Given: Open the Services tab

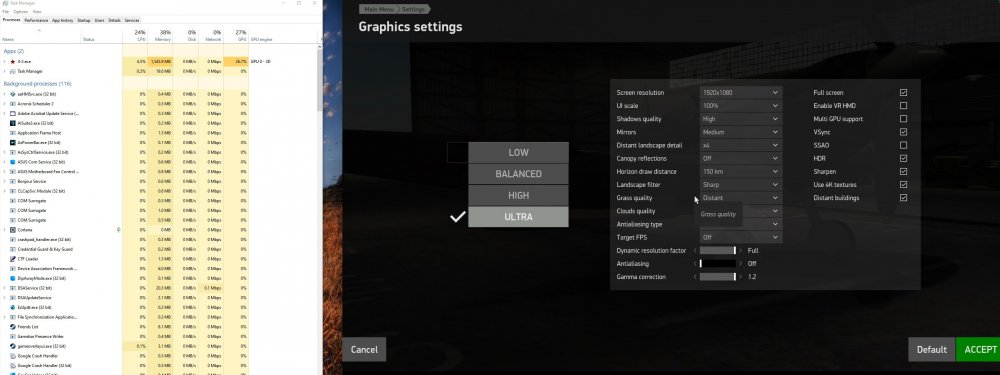Looking at the screenshot, I should click(x=132, y=20).
